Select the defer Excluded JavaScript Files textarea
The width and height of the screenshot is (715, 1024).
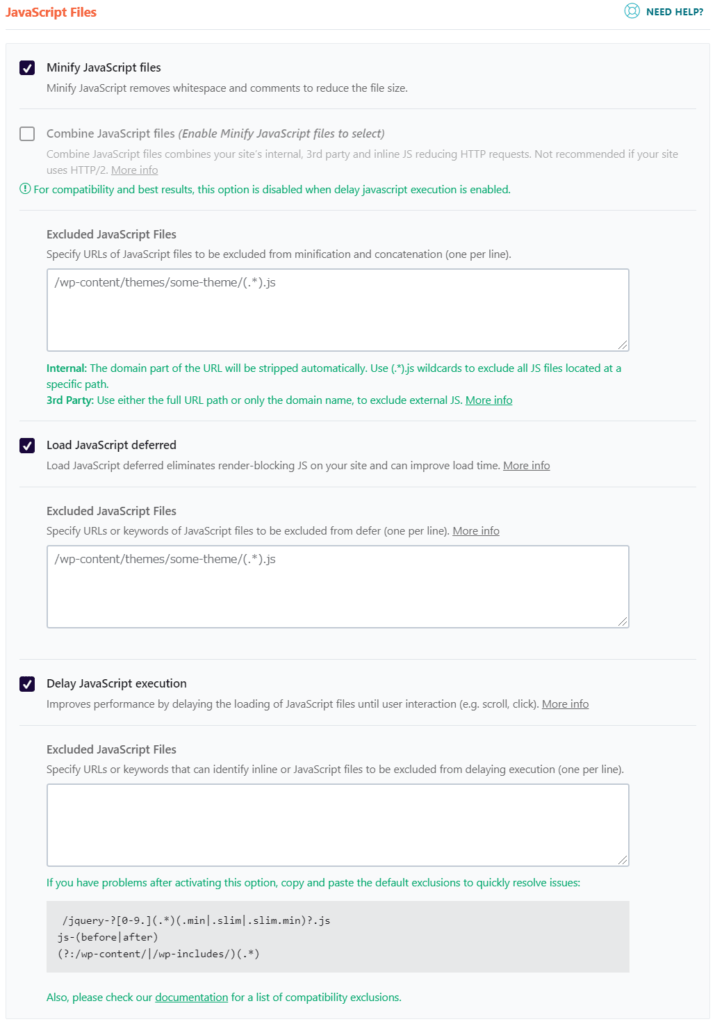point(336,585)
